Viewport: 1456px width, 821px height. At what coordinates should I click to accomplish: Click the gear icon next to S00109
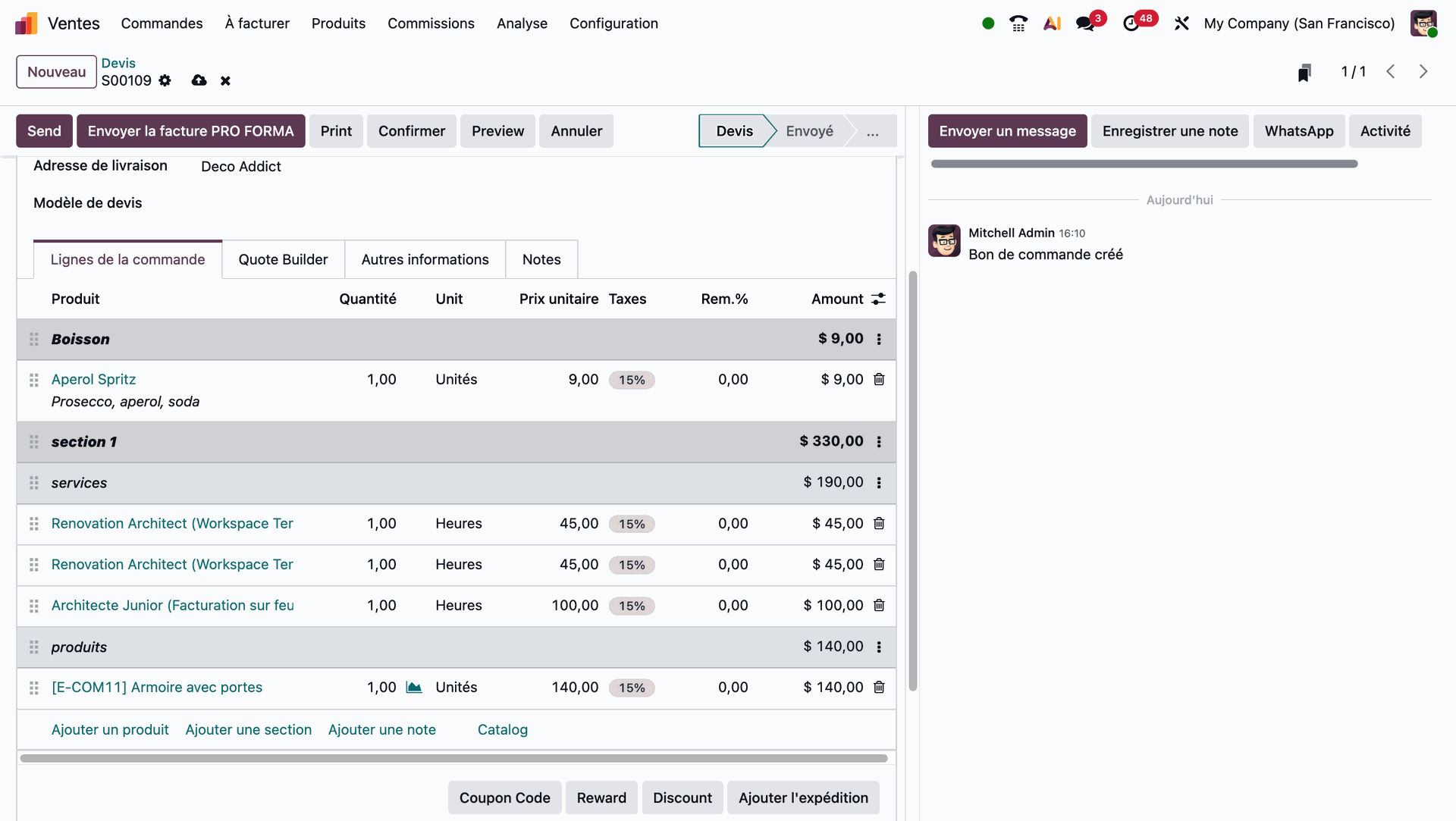pyautogui.click(x=165, y=80)
